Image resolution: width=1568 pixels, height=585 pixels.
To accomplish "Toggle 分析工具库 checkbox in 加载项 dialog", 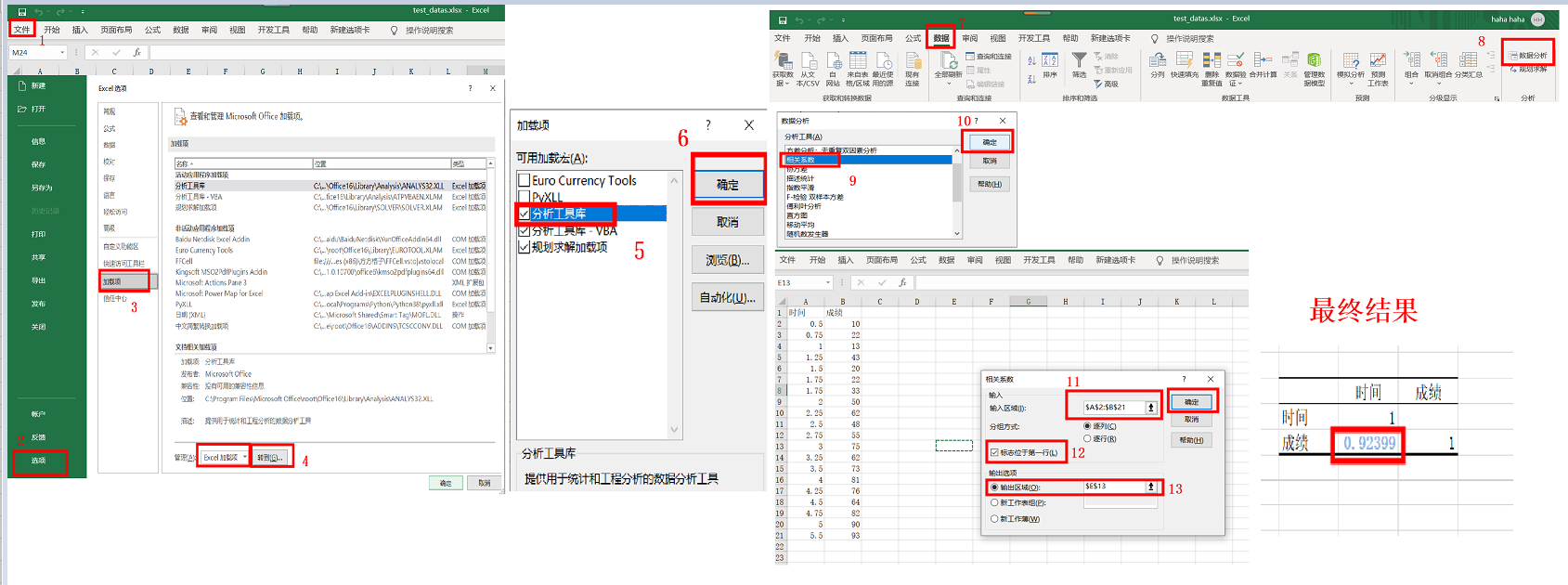I will coord(525,214).
